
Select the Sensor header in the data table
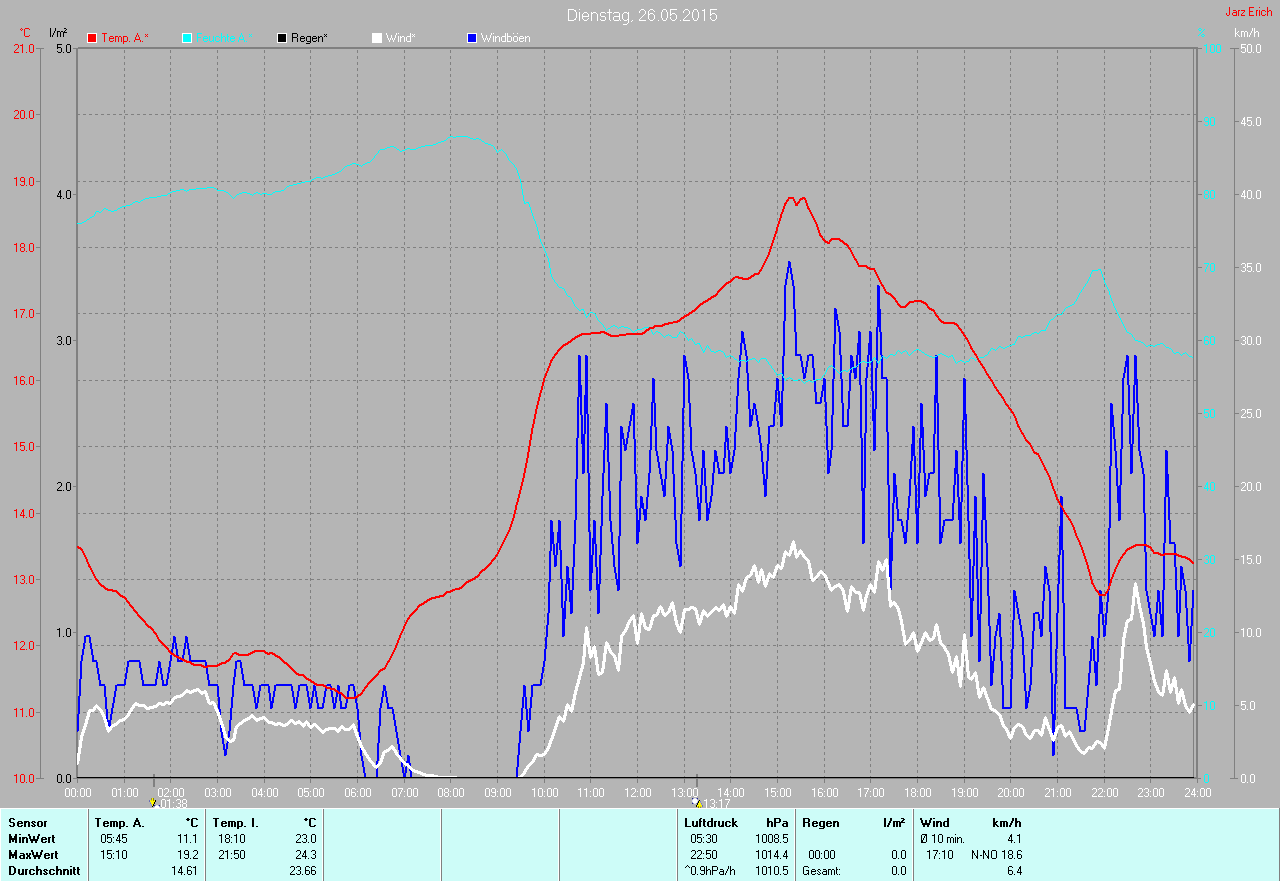[27, 823]
